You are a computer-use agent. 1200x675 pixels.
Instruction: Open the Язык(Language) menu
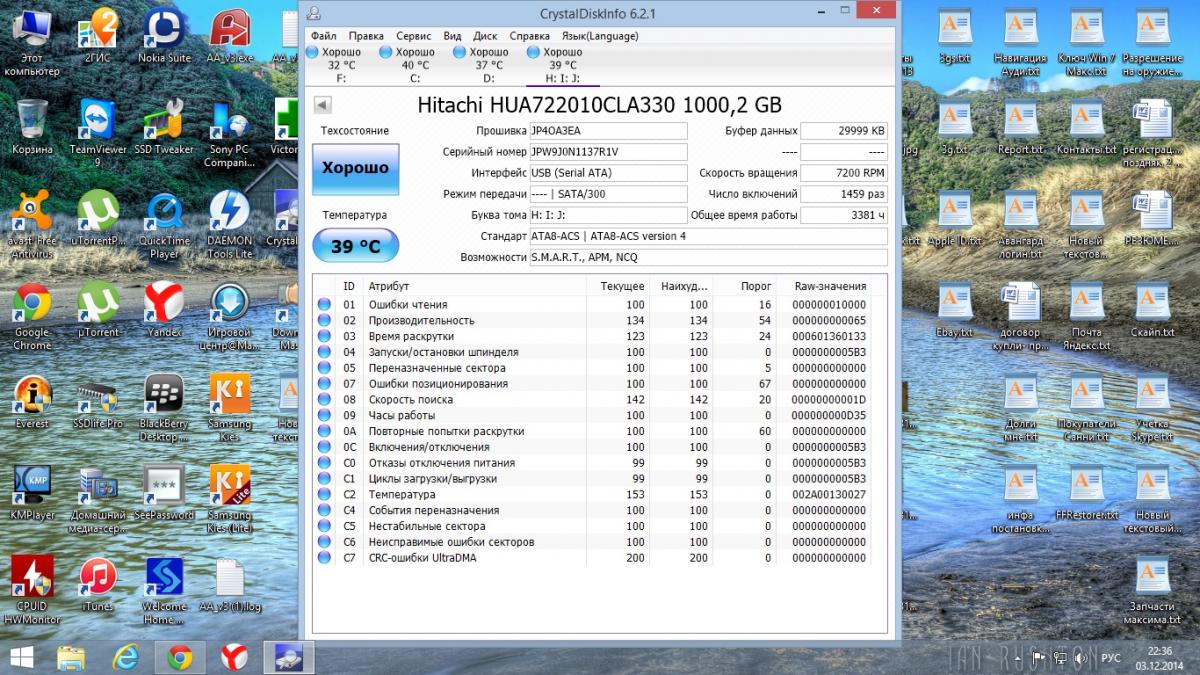pos(600,36)
